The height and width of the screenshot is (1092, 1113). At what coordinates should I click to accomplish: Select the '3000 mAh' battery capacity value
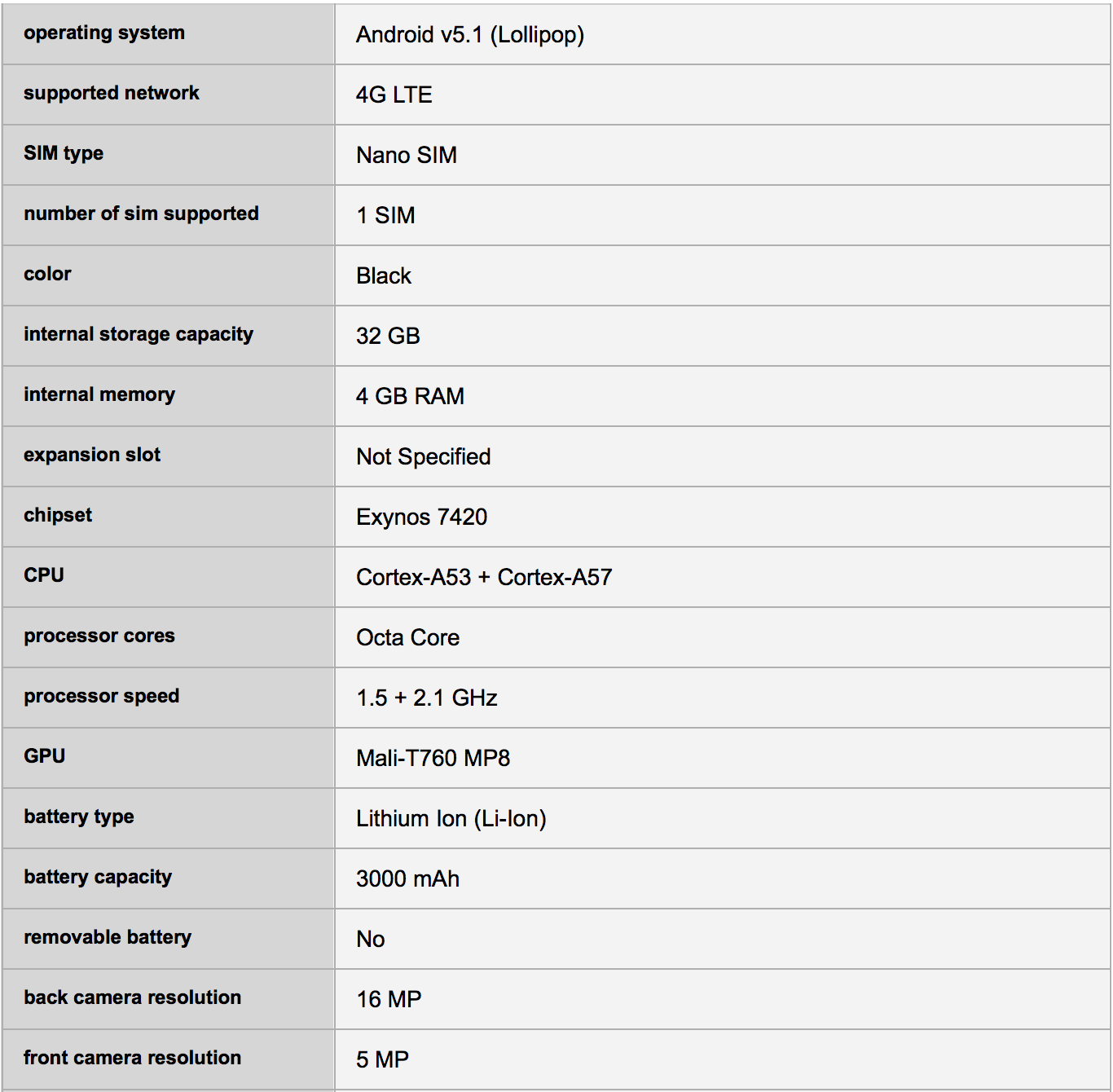point(407,878)
